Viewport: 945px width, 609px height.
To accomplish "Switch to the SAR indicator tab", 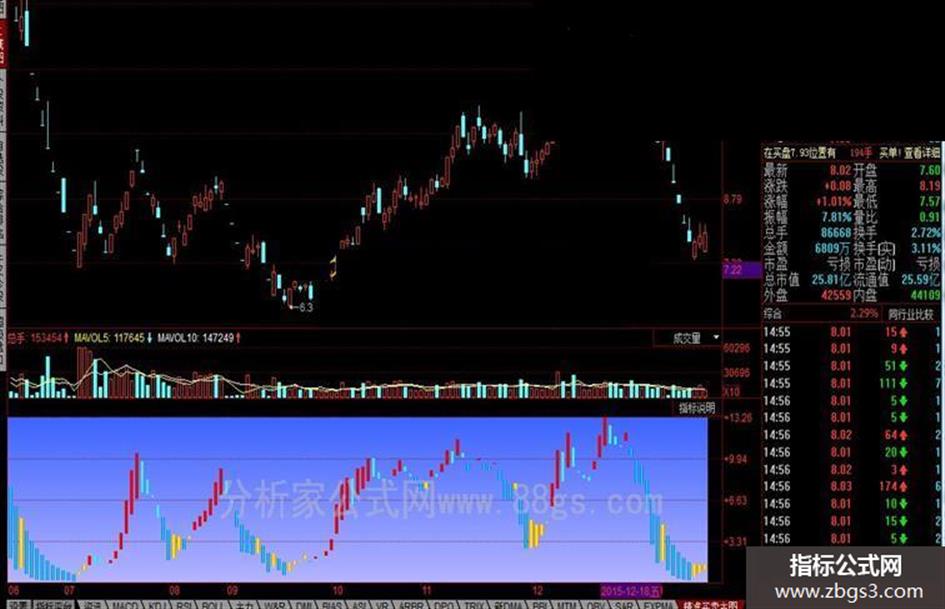I will pyautogui.click(x=624, y=604).
